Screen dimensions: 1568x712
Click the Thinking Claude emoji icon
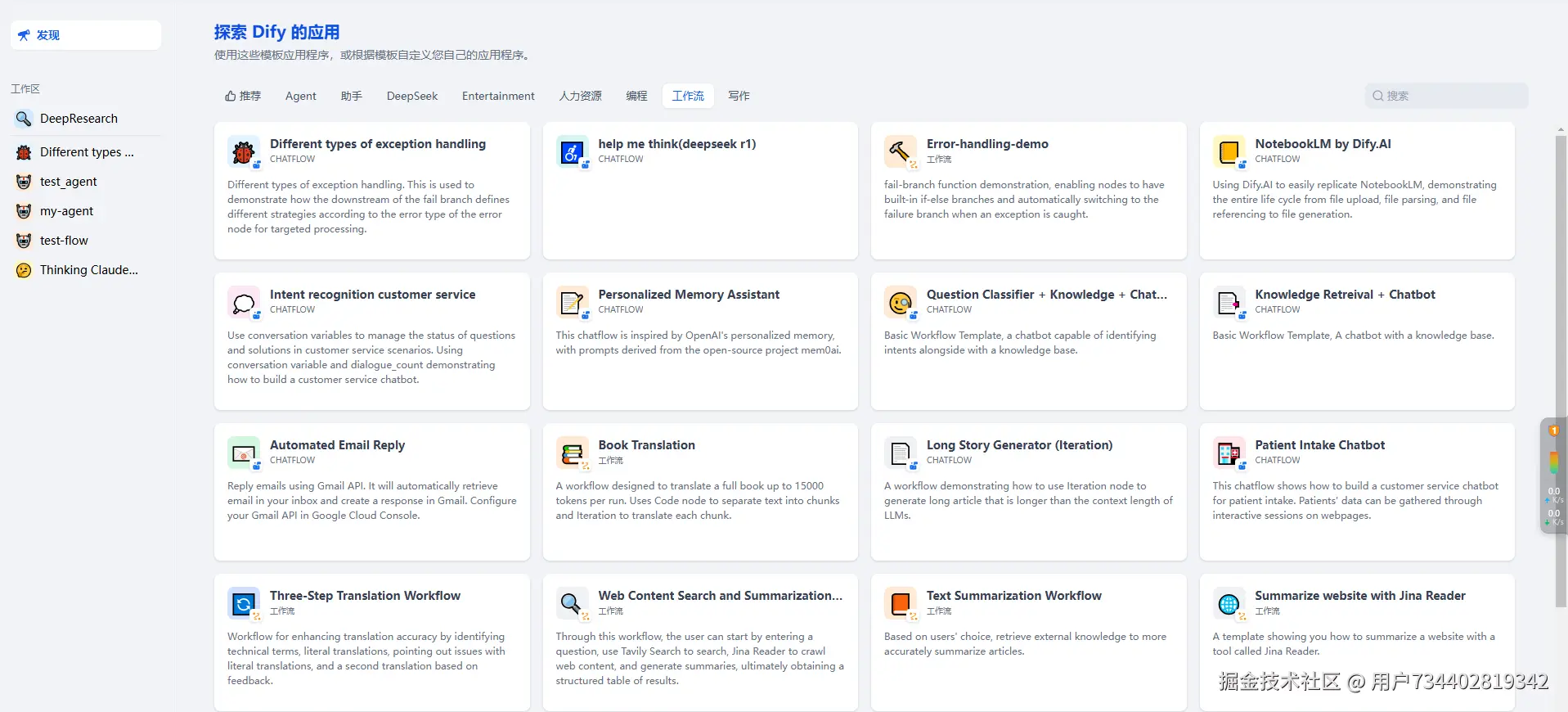coord(24,270)
